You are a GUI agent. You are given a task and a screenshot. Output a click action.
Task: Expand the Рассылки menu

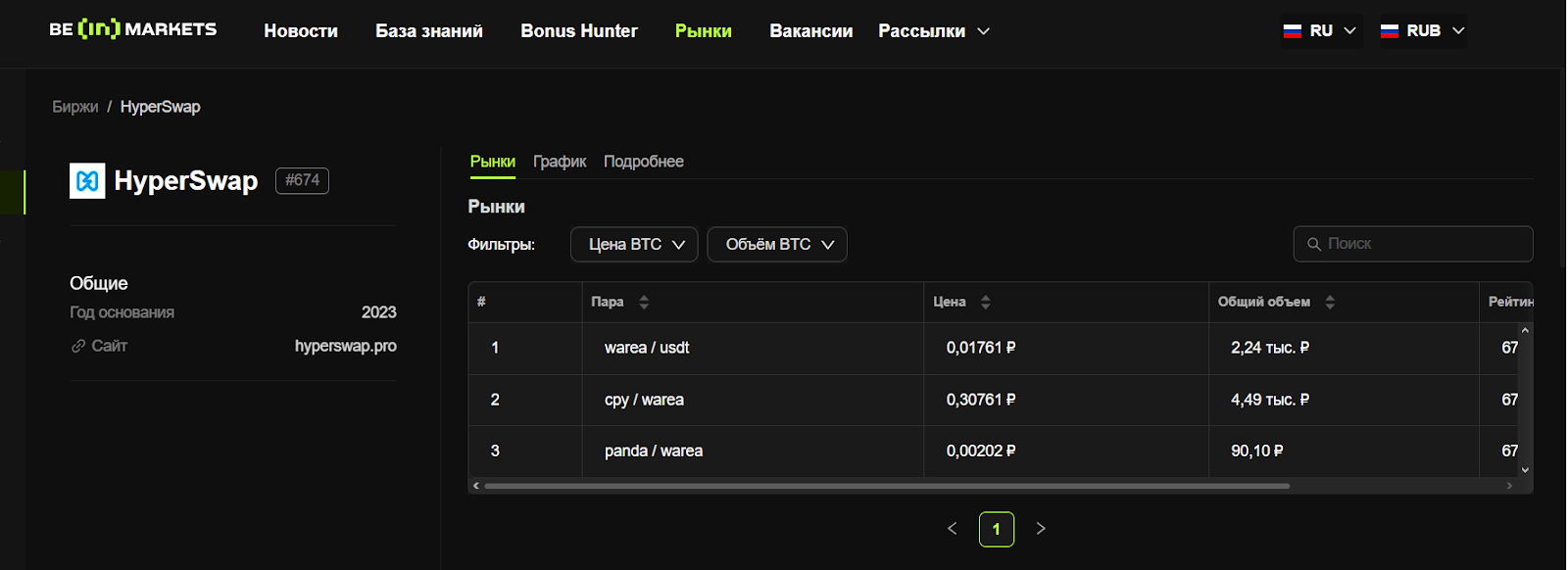click(x=934, y=31)
